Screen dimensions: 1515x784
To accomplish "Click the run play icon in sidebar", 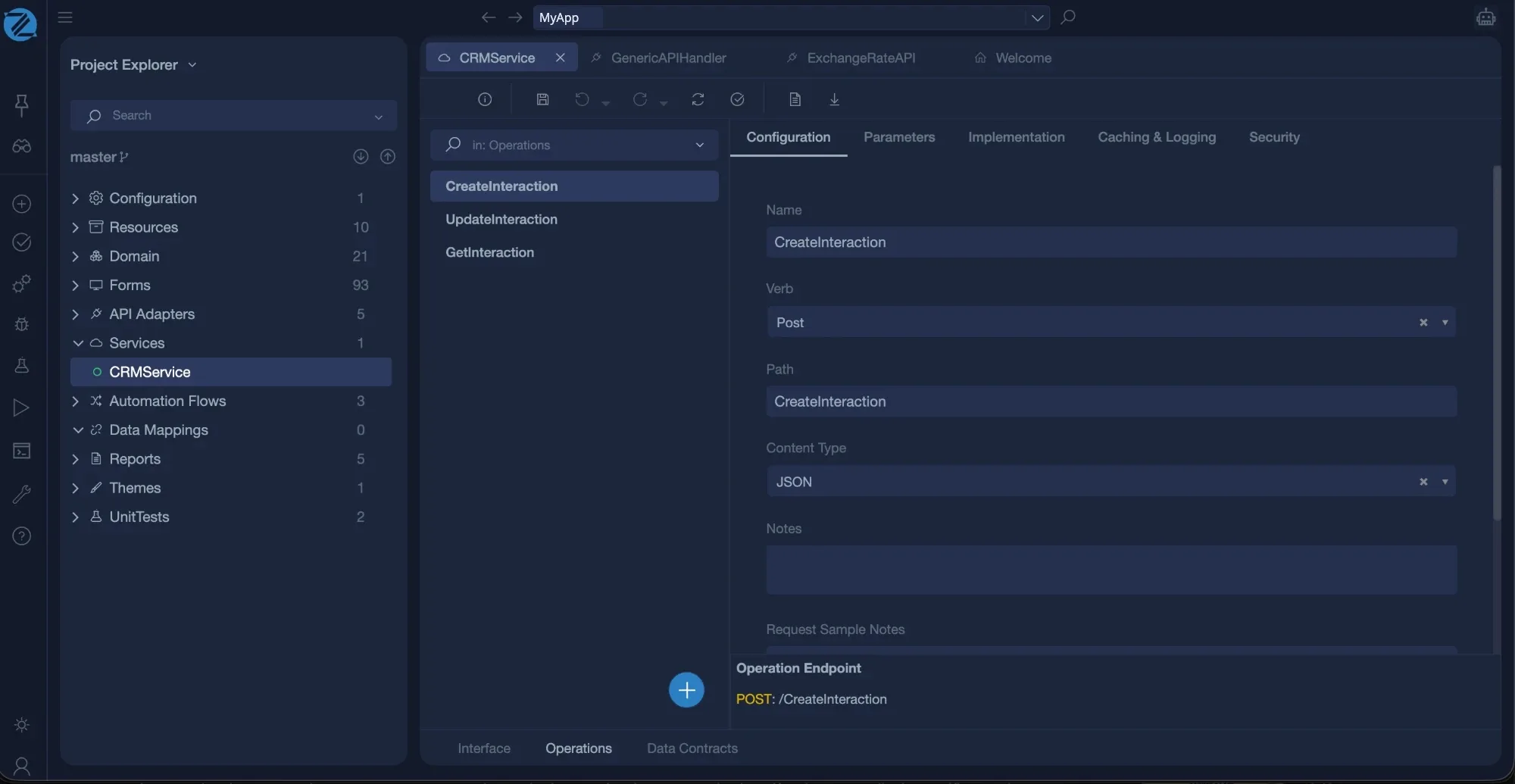I will click(22, 408).
